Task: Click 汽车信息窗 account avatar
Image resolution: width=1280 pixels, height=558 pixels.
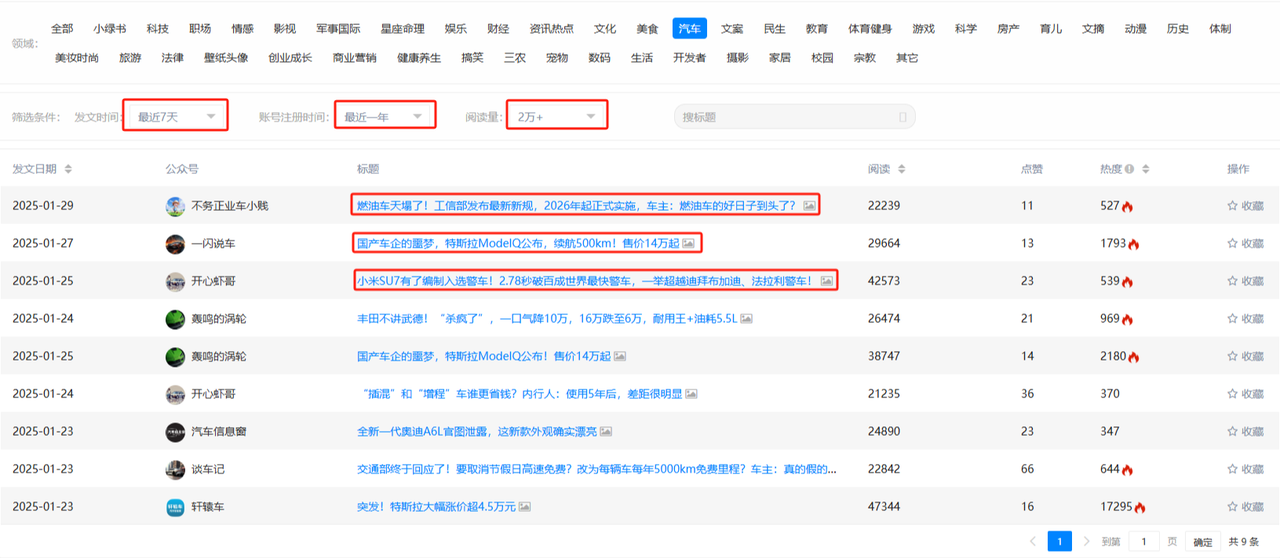Action: tap(175, 432)
